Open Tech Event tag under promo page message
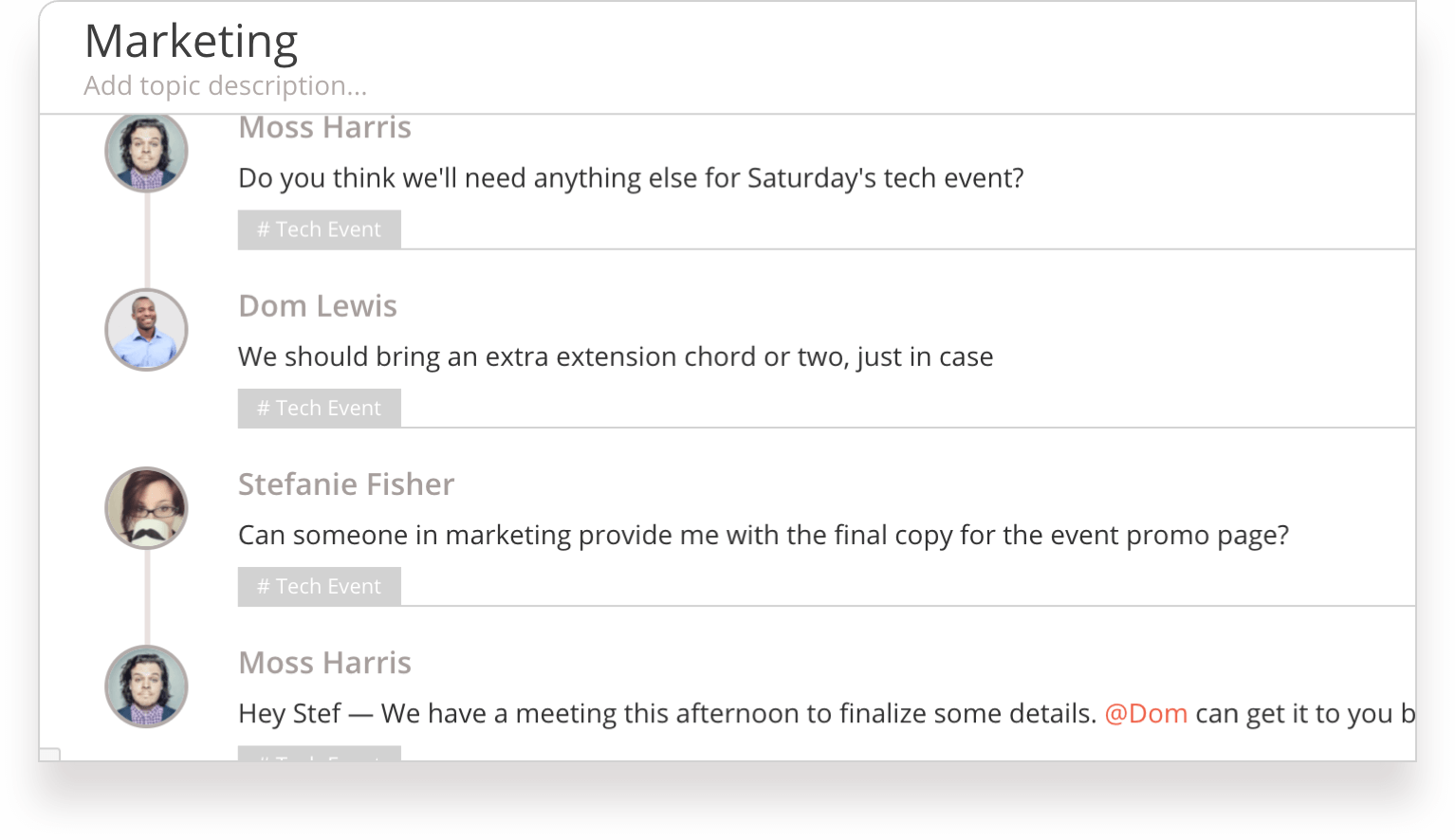The height and width of the screenshot is (840, 1455). (320, 586)
